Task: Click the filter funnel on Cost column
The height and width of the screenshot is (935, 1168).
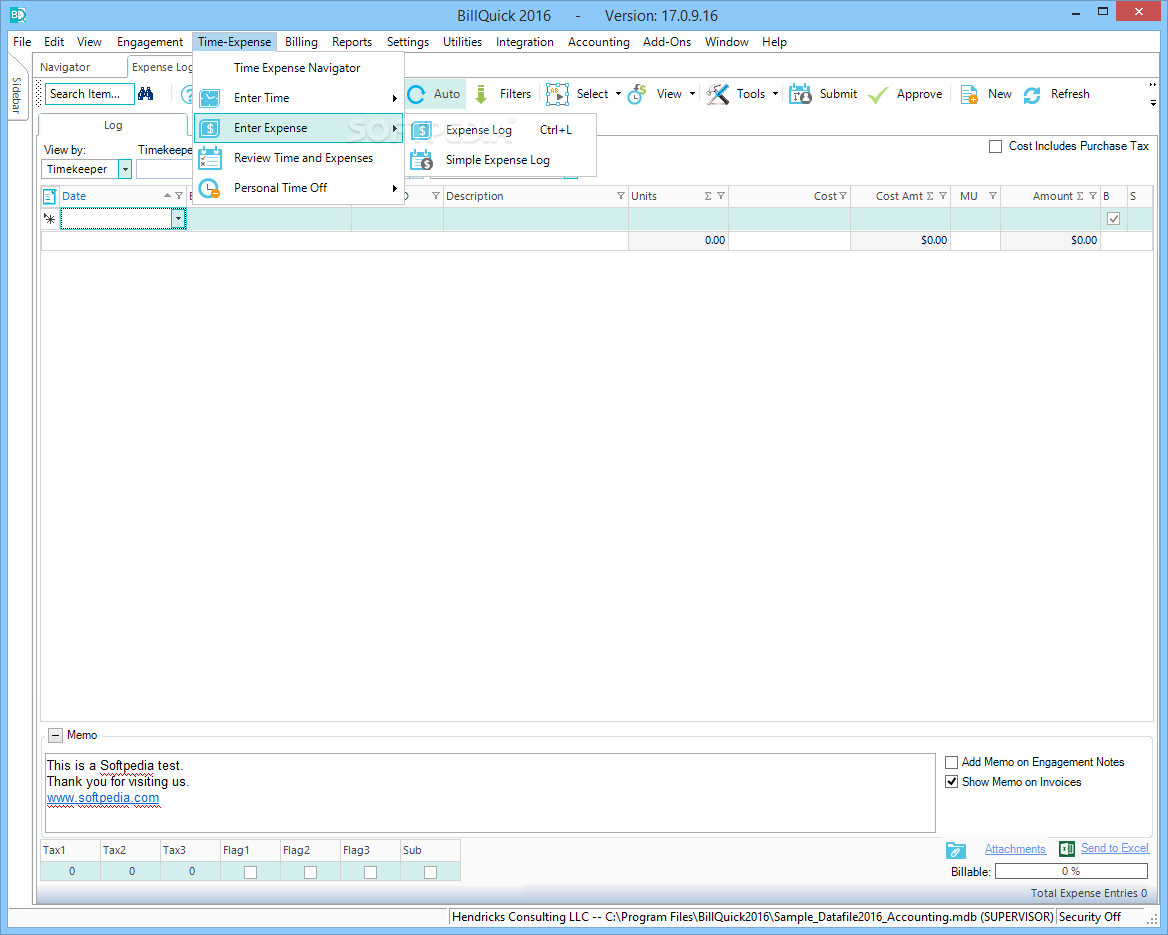Action: 842,196
